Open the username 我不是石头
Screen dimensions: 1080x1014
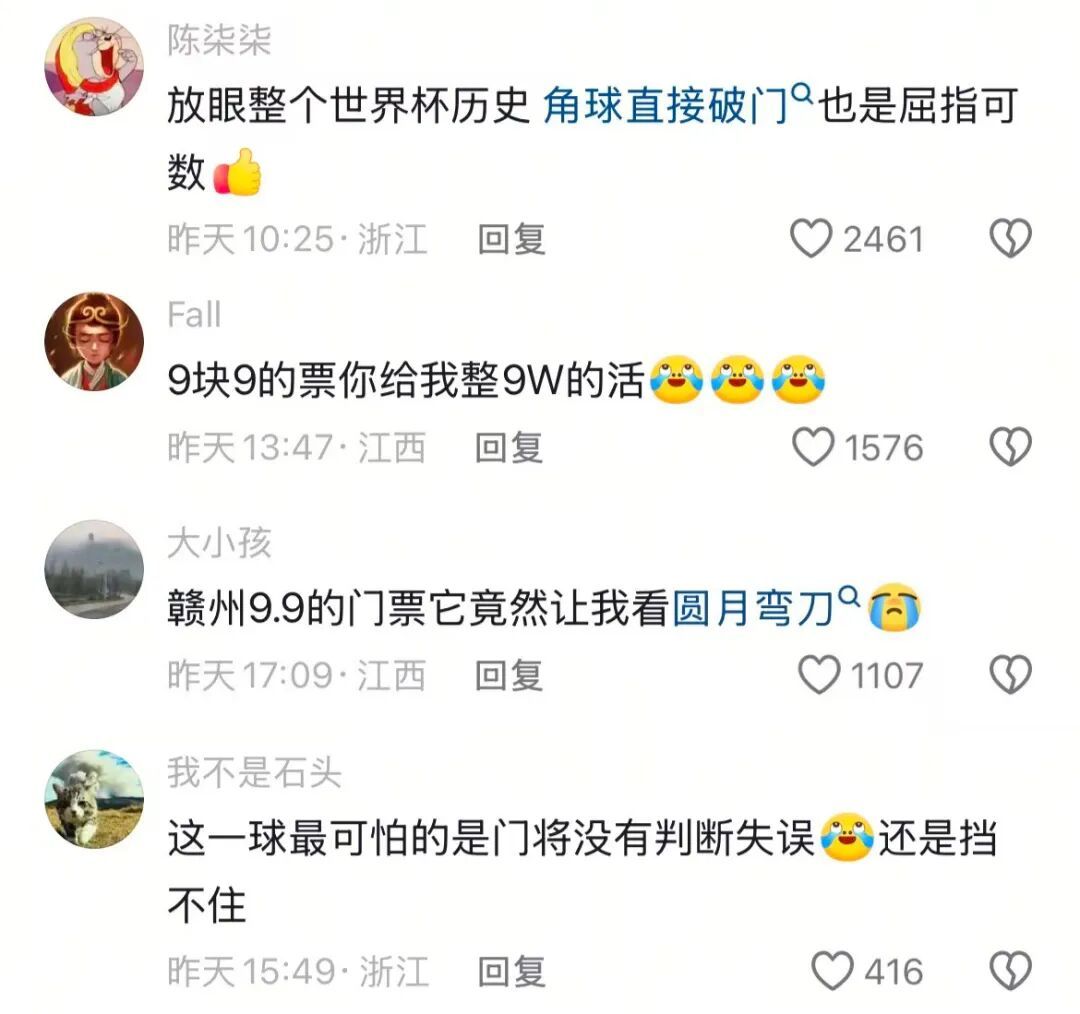click(254, 772)
